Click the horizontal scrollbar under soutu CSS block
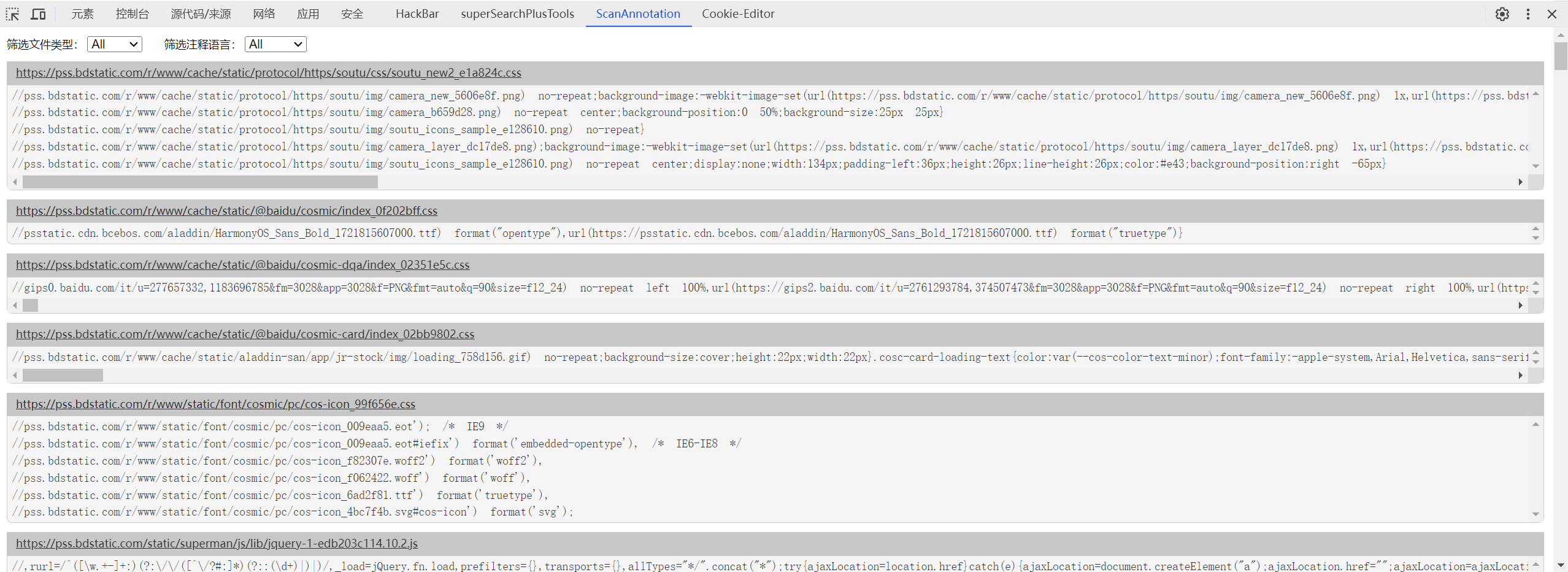 pos(200,182)
